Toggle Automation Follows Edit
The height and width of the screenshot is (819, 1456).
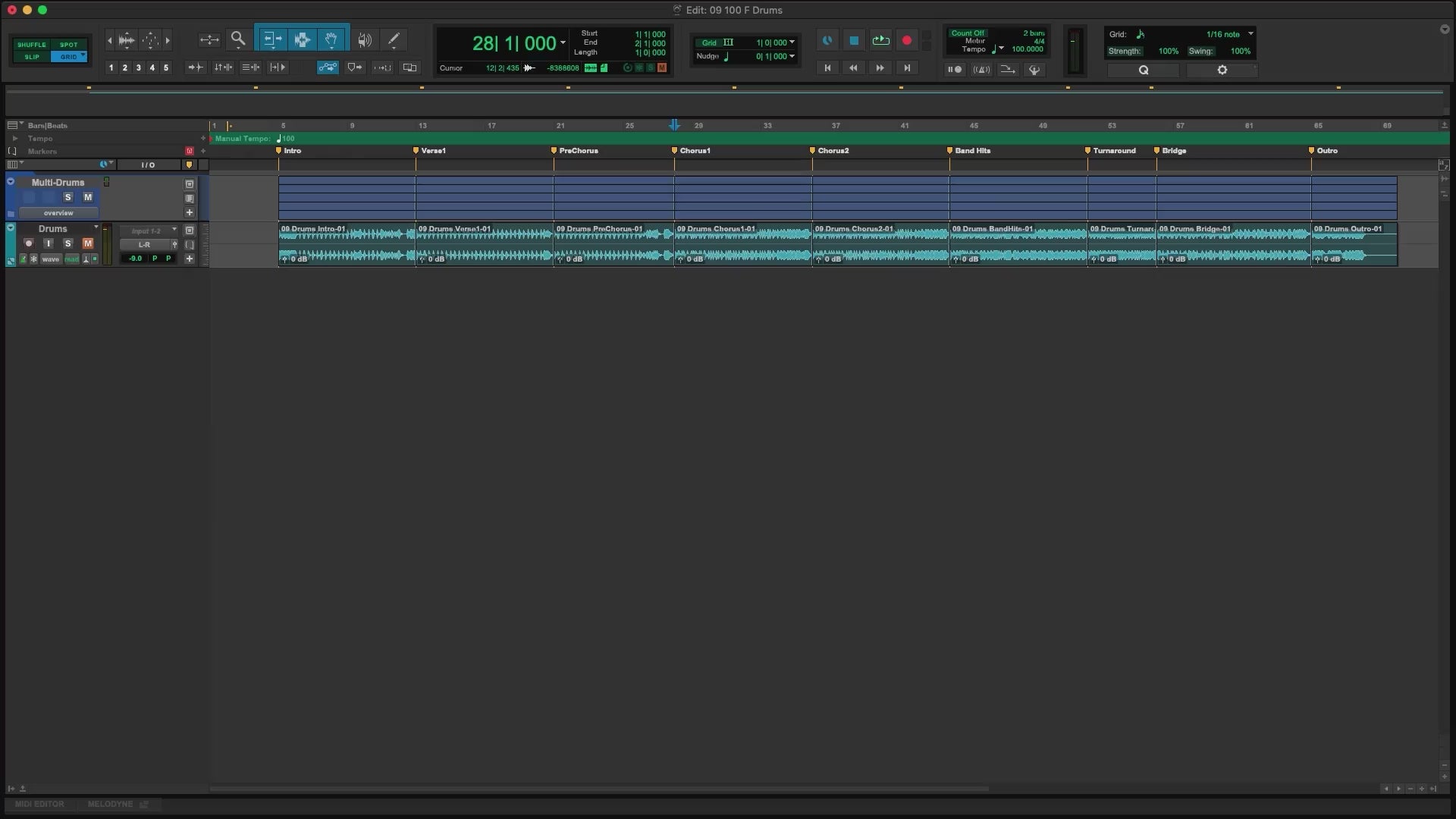tap(328, 67)
